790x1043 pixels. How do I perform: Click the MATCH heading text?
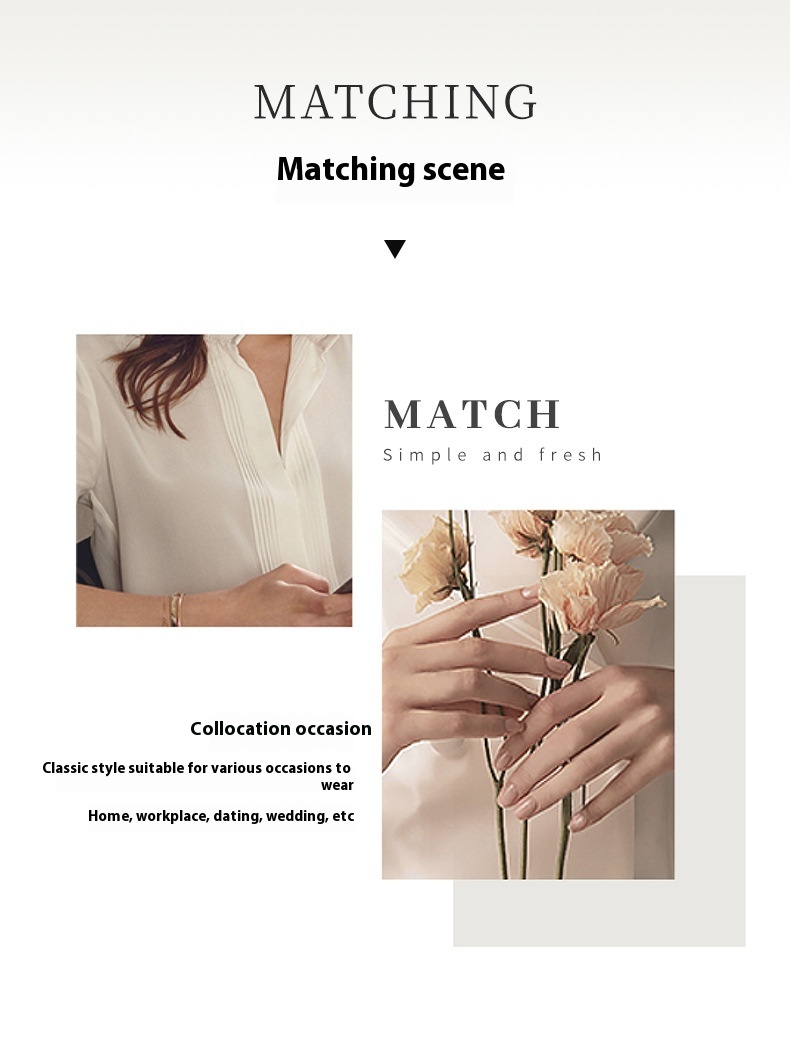click(473, 414)
